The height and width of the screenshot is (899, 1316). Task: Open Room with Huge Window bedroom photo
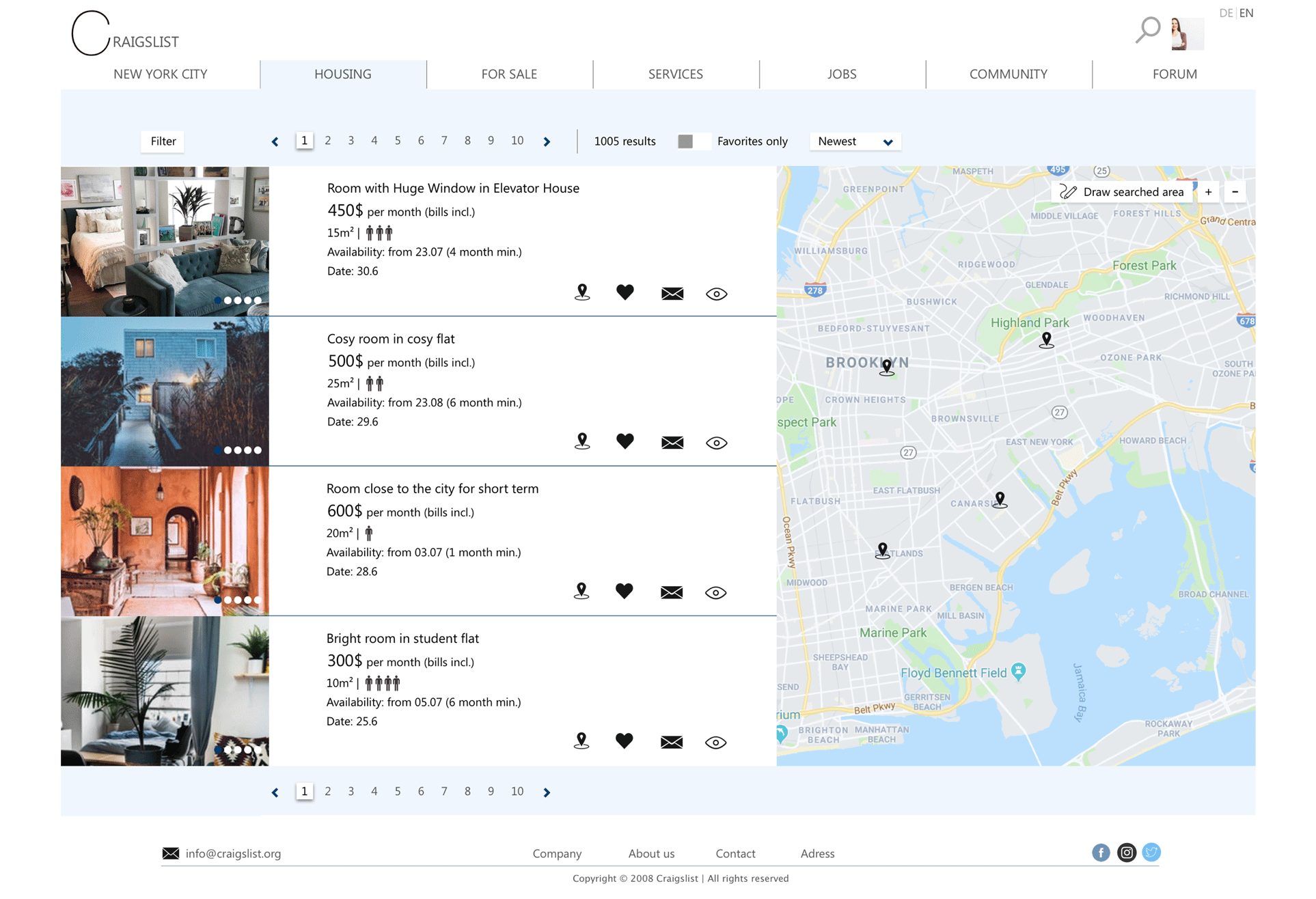tap(165, 241)
